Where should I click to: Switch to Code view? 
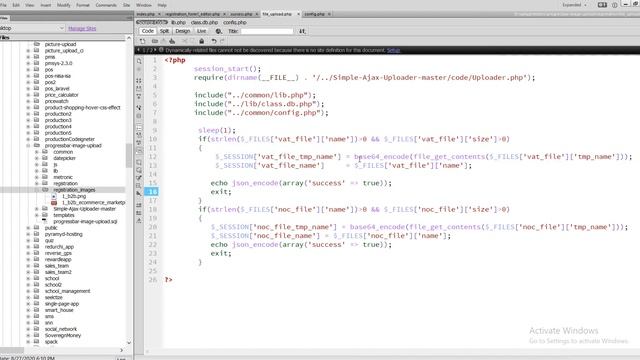coord(147,31)
